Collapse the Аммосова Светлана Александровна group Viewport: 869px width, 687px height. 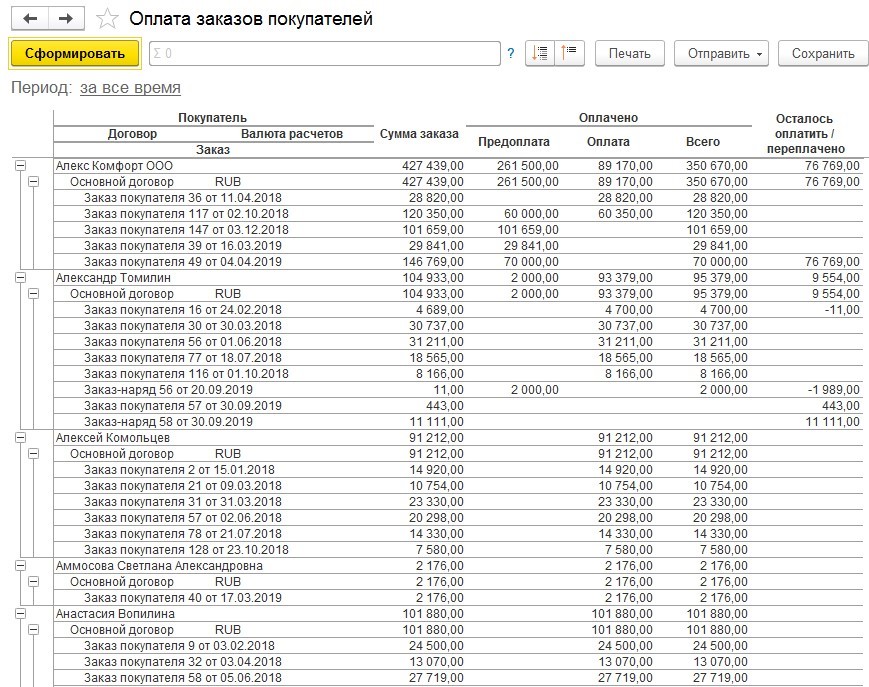pyautogui.click(x=20, y=566)
